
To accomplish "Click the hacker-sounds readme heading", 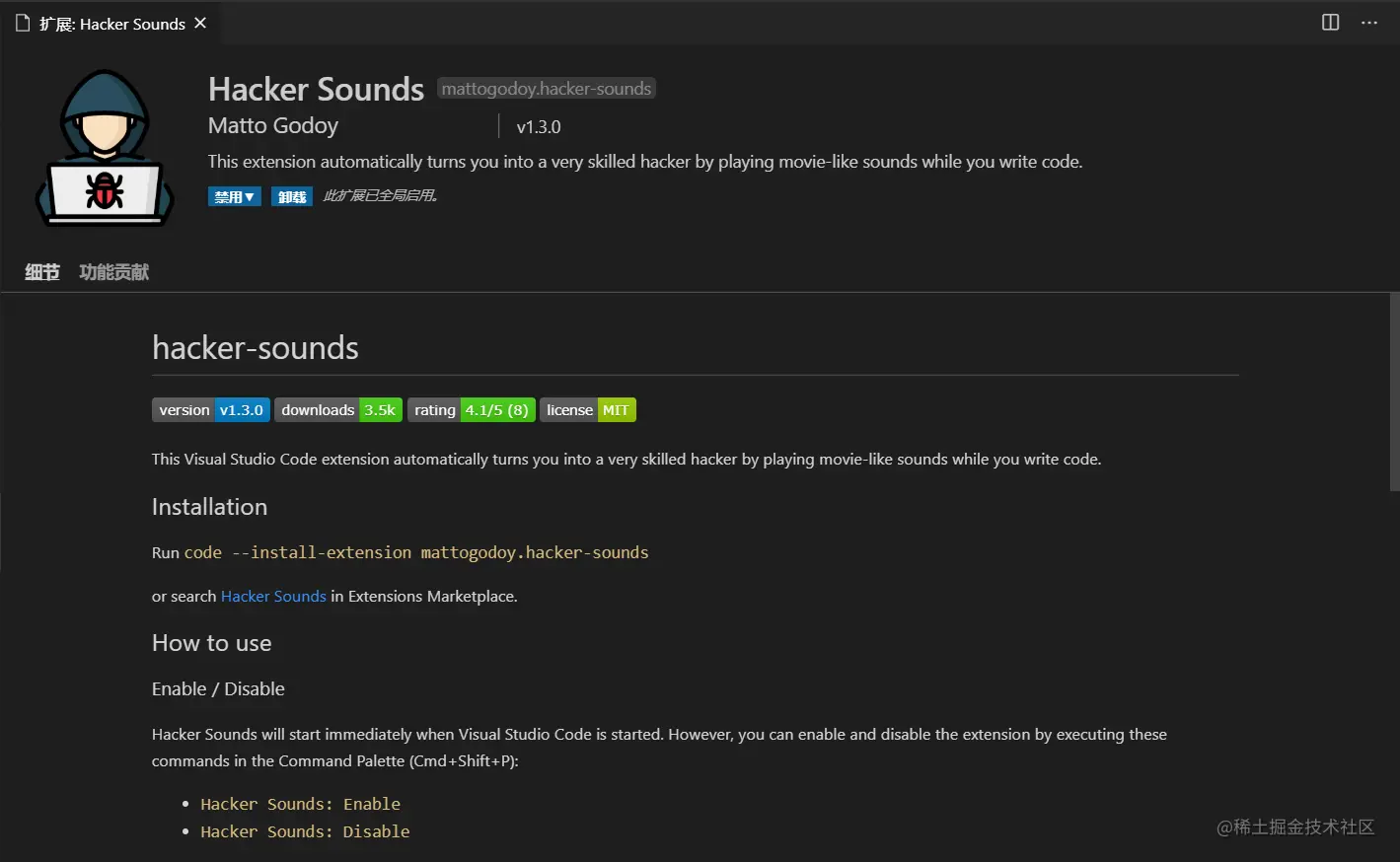I will 256,348.
